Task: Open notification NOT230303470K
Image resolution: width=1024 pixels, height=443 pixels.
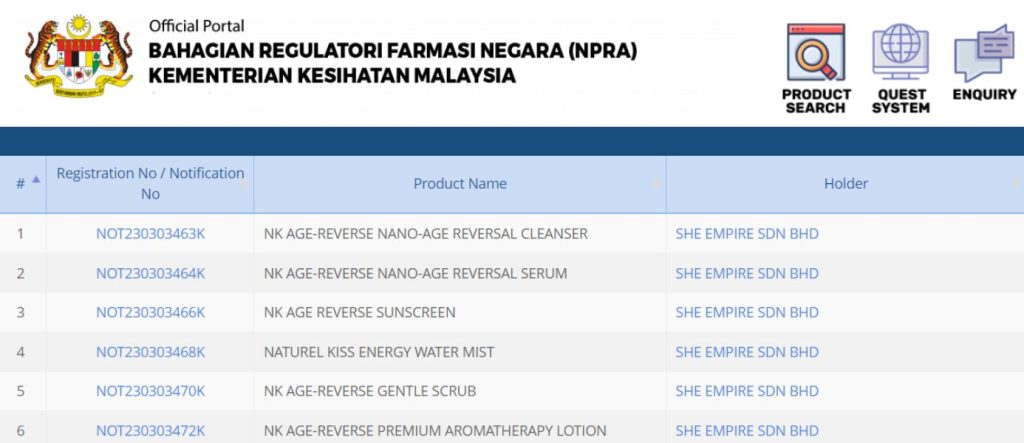Action: 150,391
